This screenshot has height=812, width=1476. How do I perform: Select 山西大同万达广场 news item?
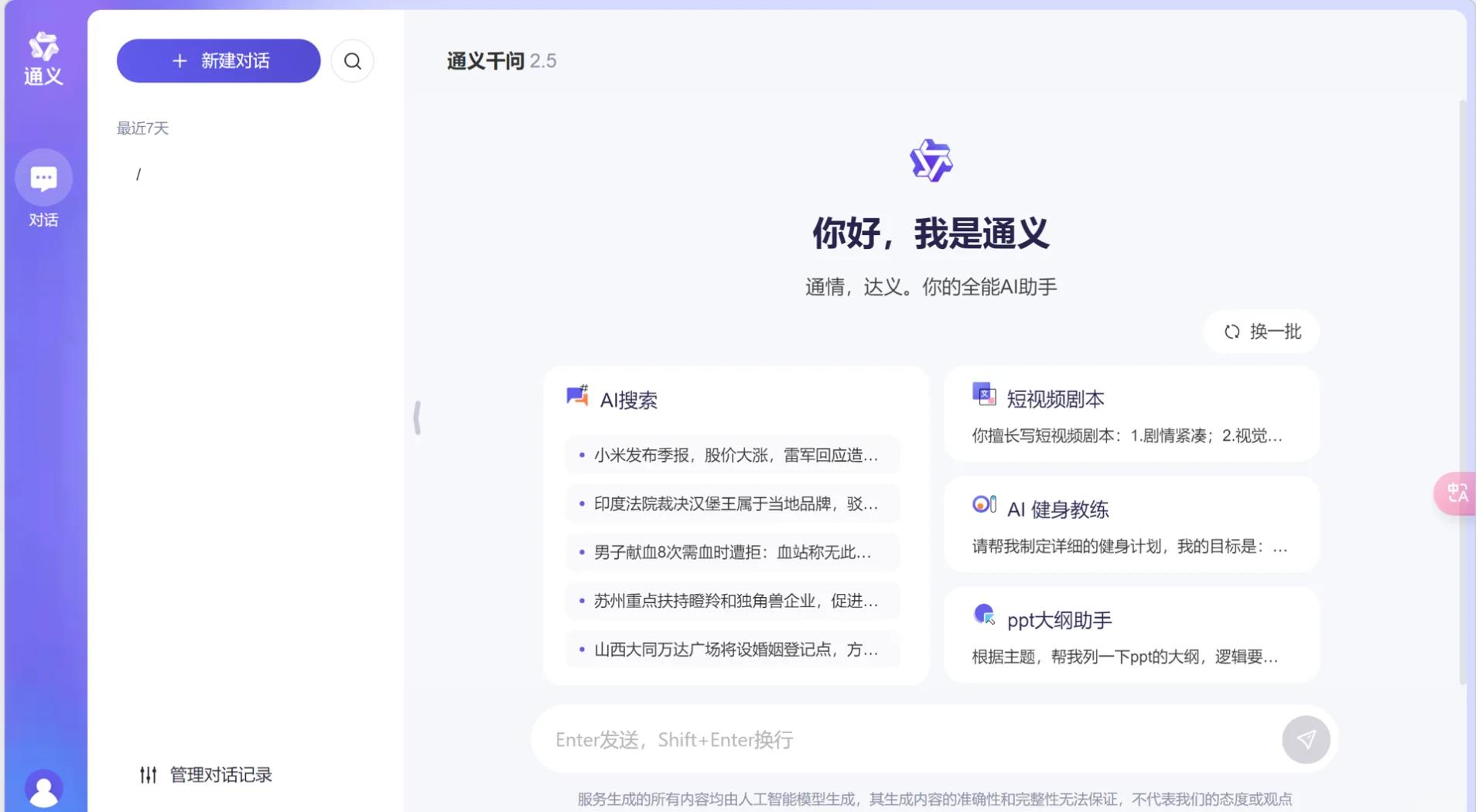coord(733,650)
